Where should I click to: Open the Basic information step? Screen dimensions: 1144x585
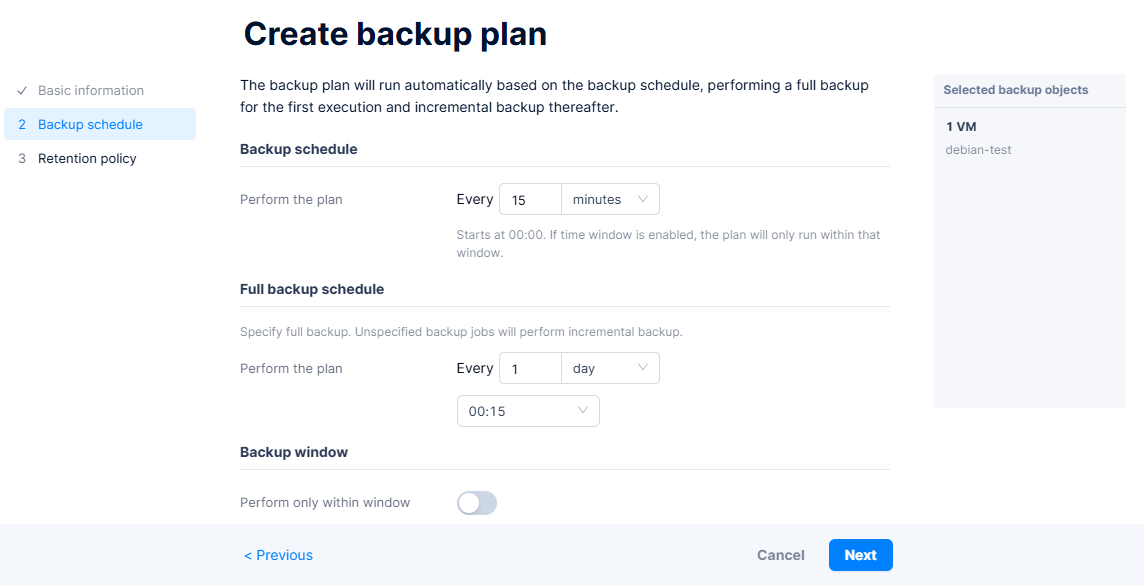[90, 90]
